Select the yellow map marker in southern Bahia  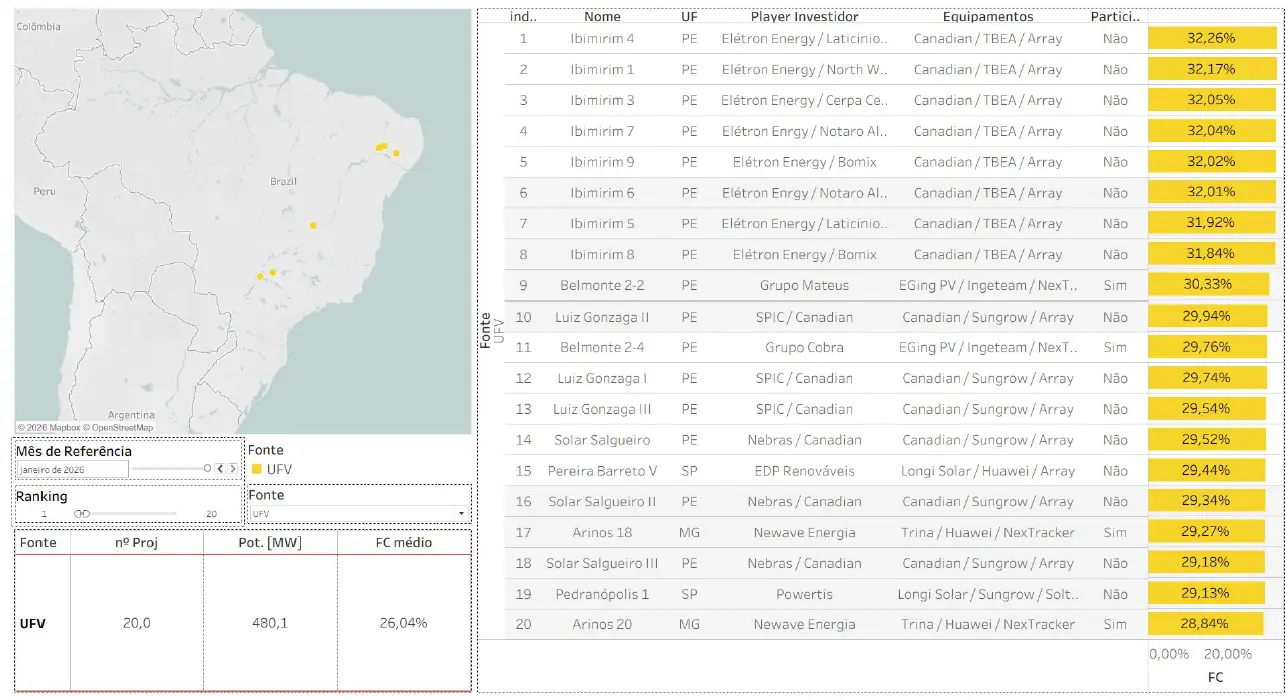313,226
